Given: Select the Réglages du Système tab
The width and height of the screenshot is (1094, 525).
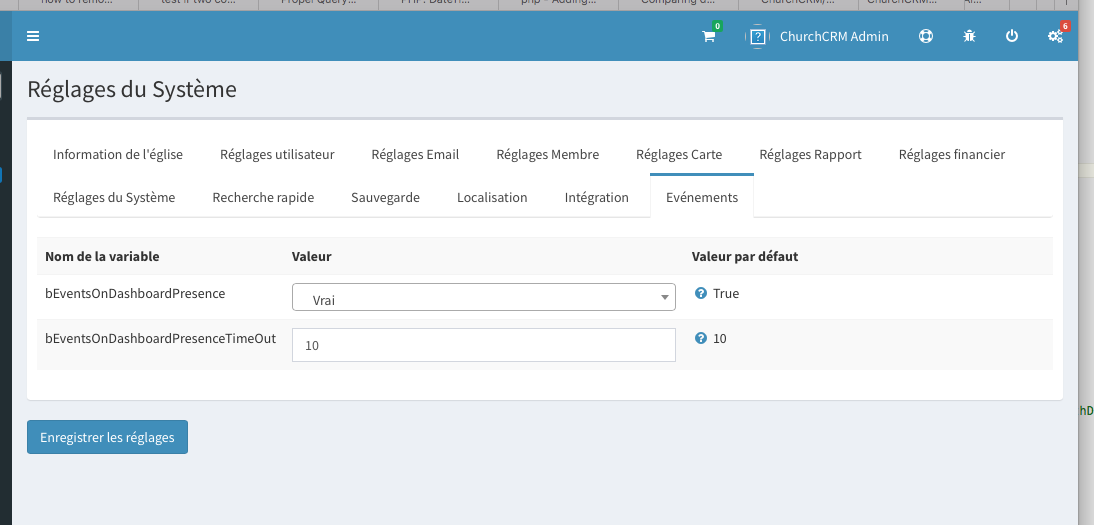Looking at the screenshot, I should (114, 198).
